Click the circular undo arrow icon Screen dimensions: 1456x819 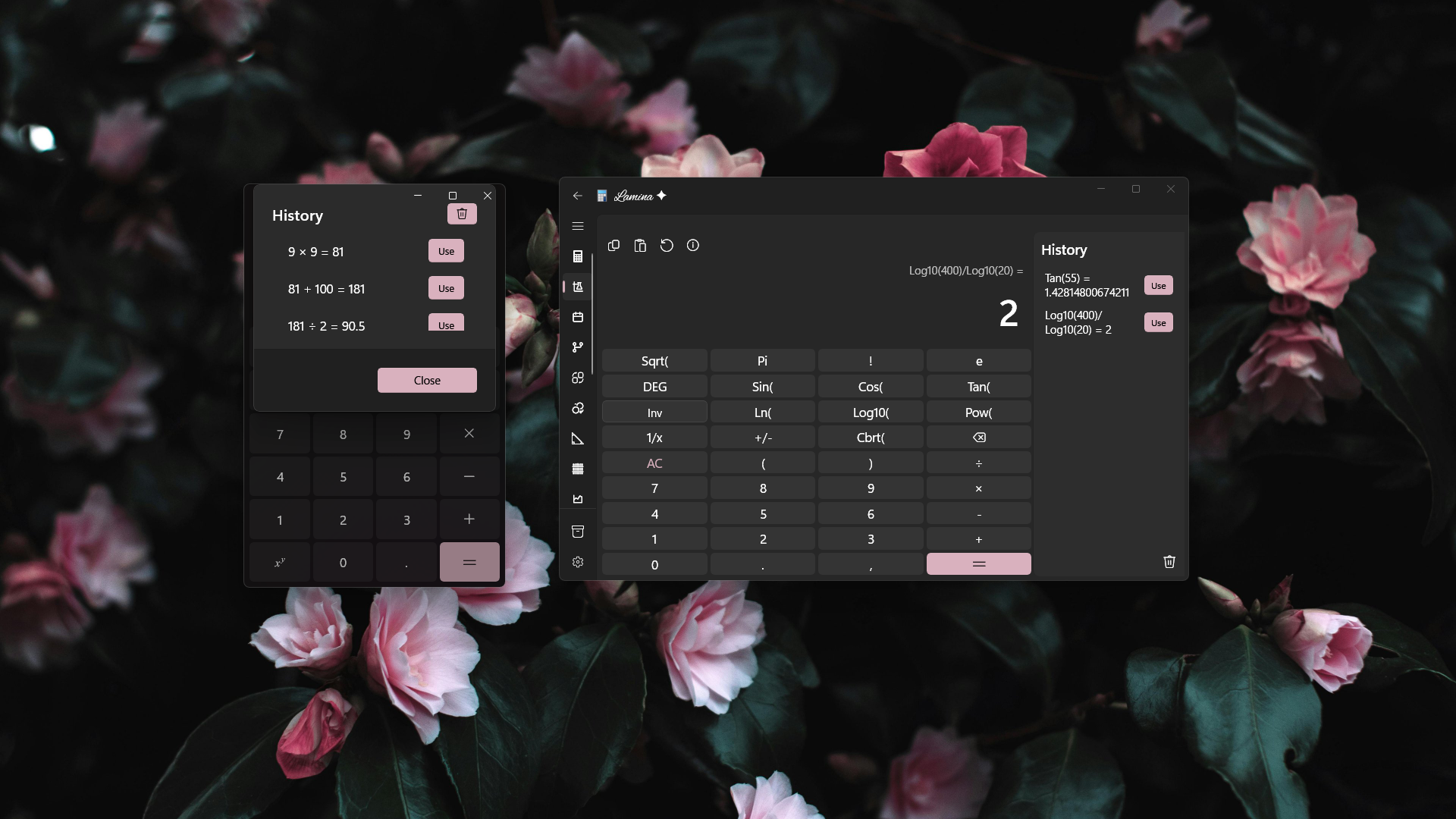click(667, 245)
